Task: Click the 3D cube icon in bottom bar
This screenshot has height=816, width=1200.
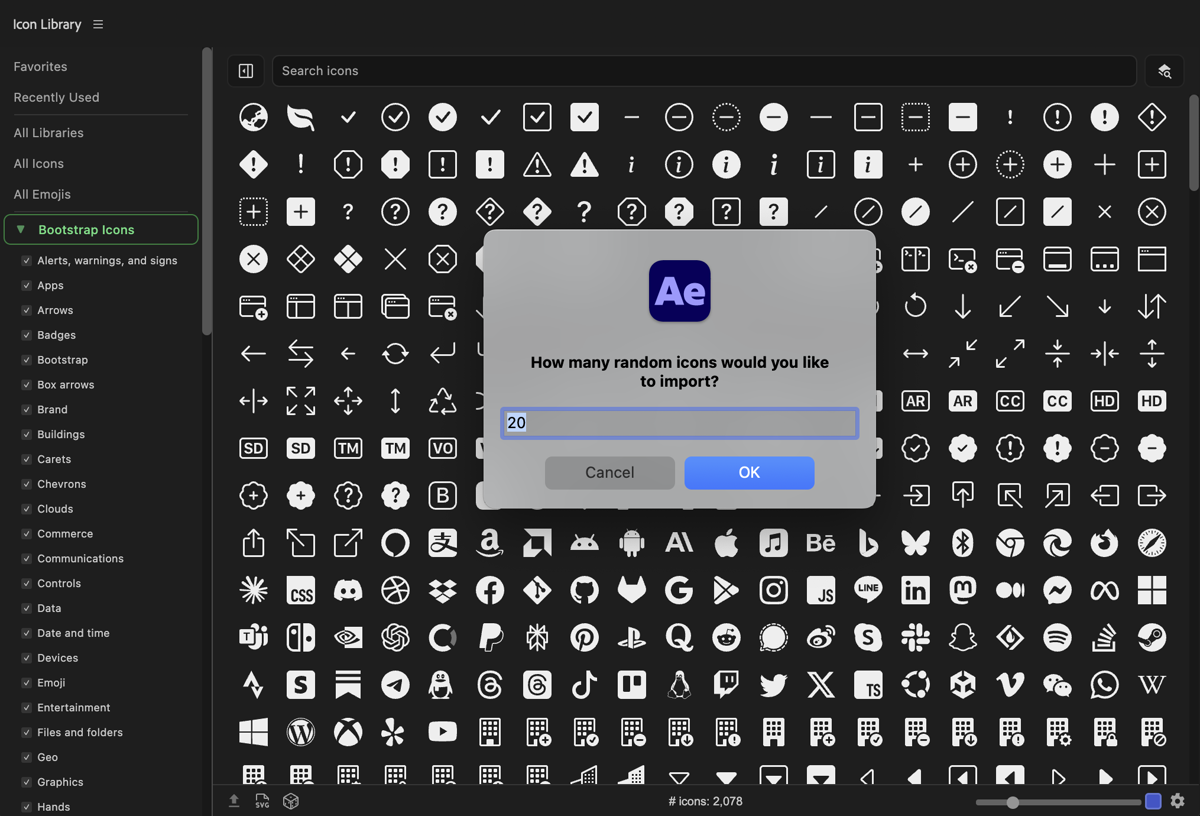Action: point(291,801)
